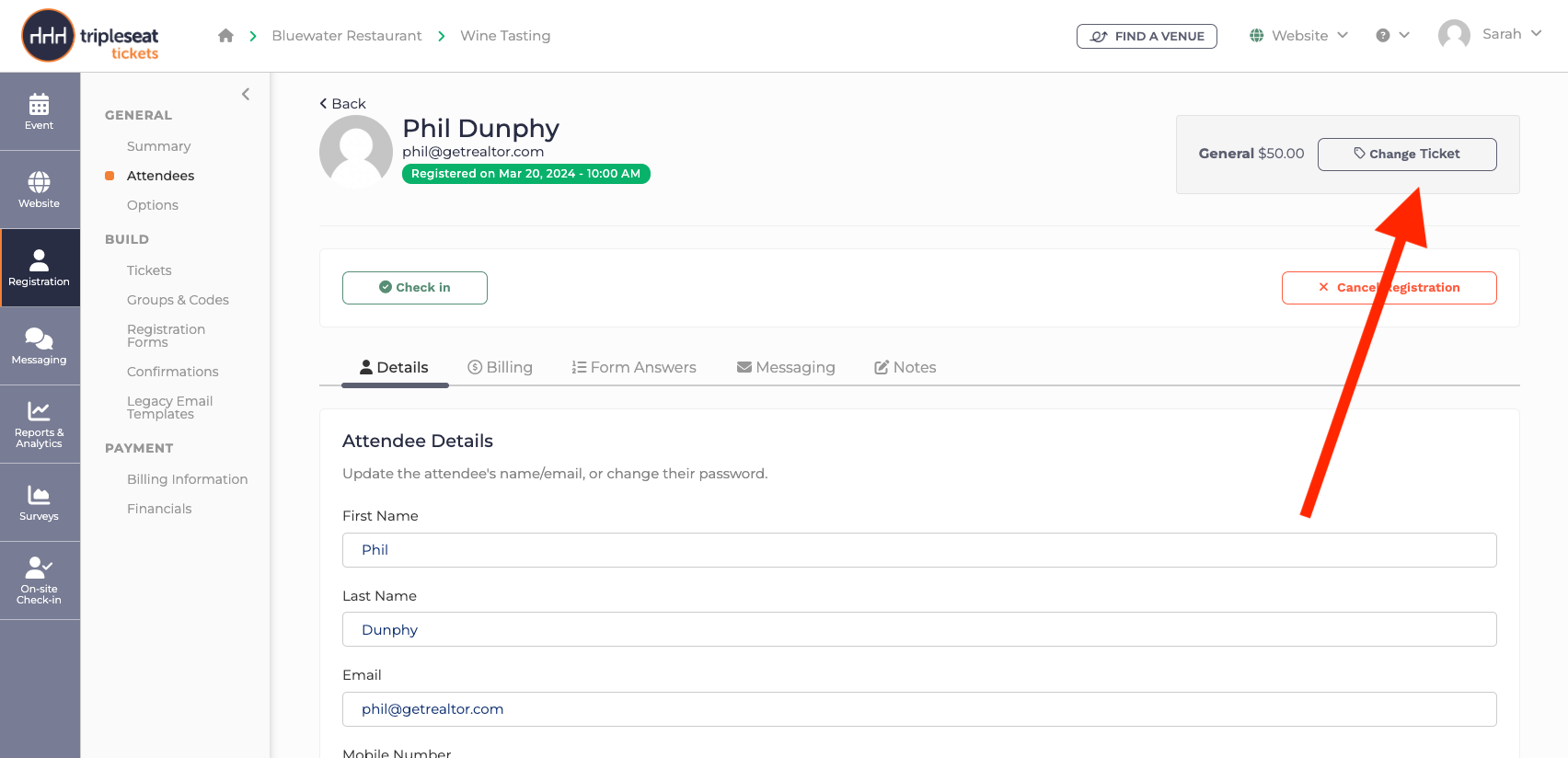Open Legacy Email Templates under Build
The image size is (1568, 758).
pos(170,408)
